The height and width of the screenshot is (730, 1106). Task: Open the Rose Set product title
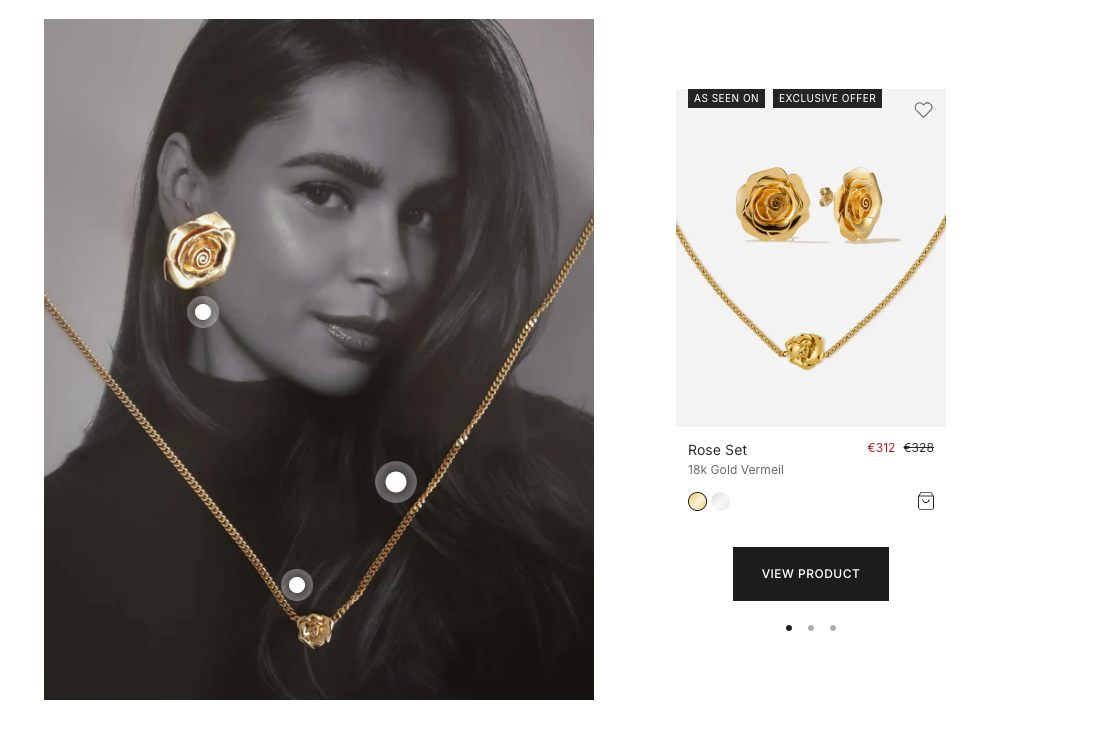717,450
